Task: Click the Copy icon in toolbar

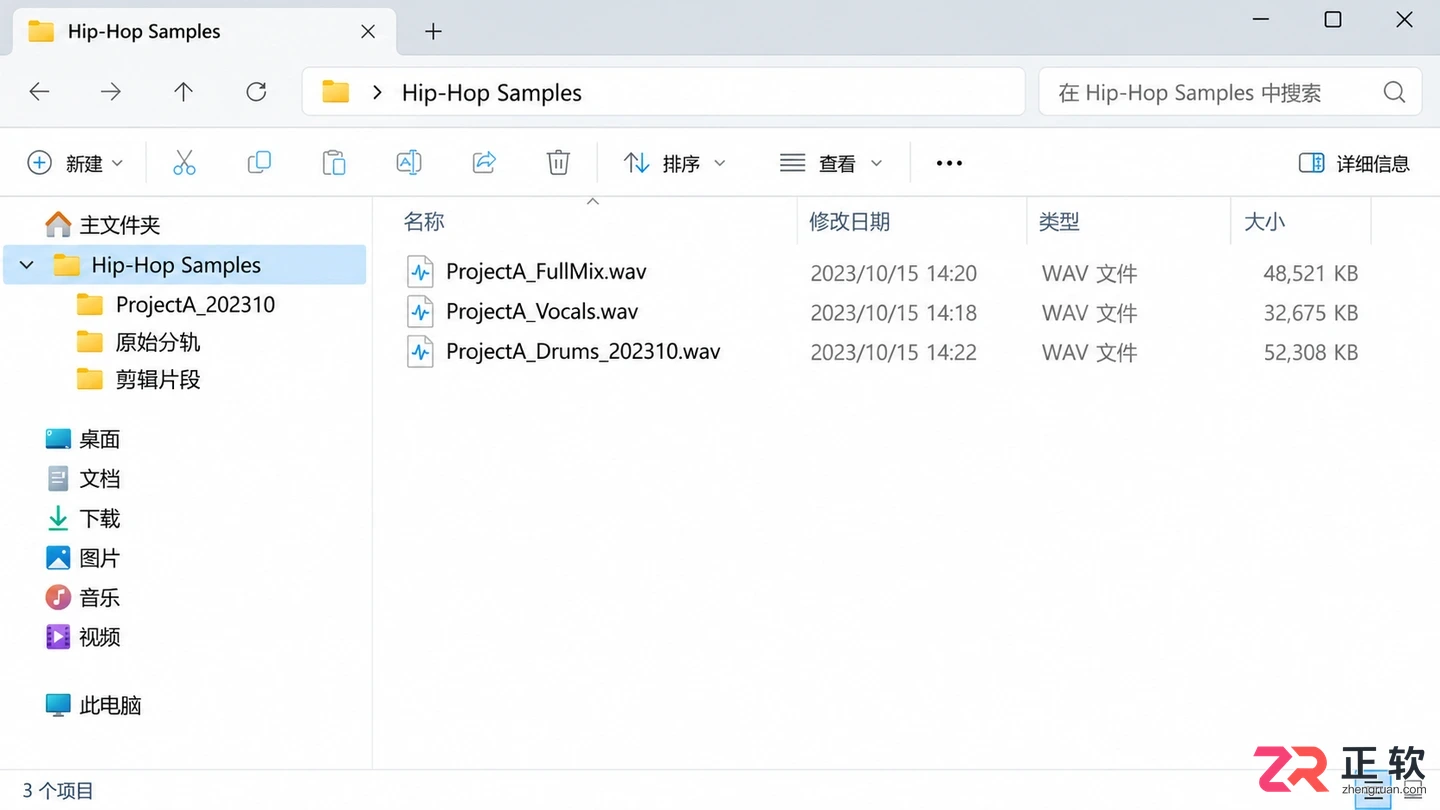Action: [259, 162]
